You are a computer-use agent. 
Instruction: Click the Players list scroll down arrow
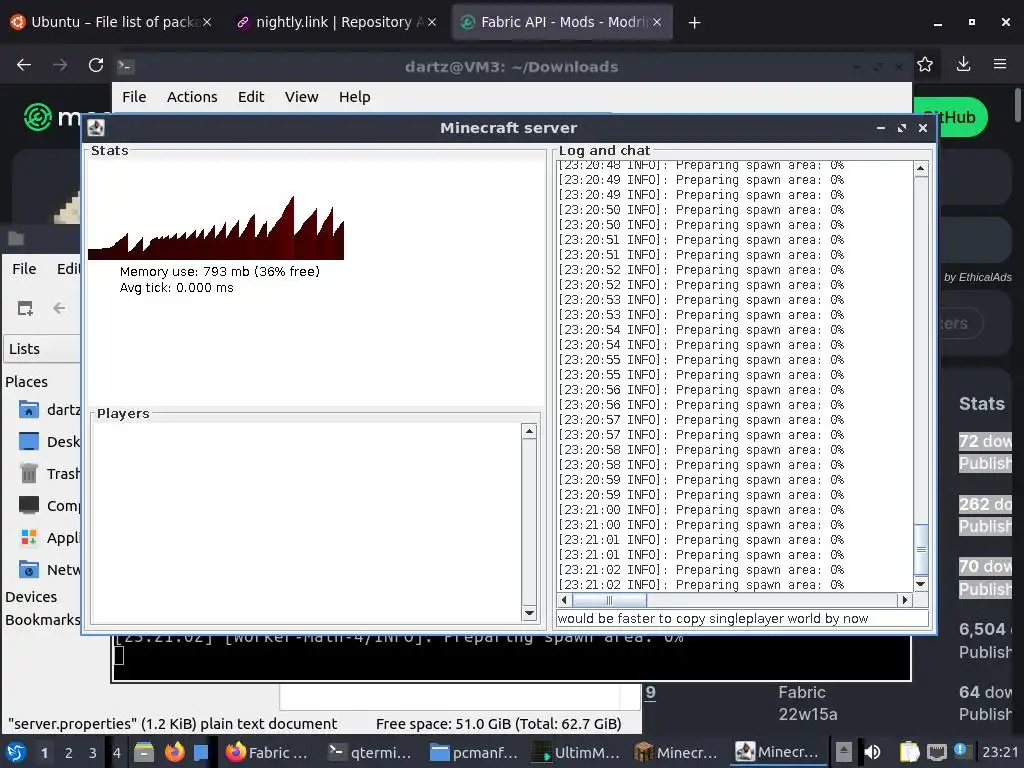click(530, 613)
